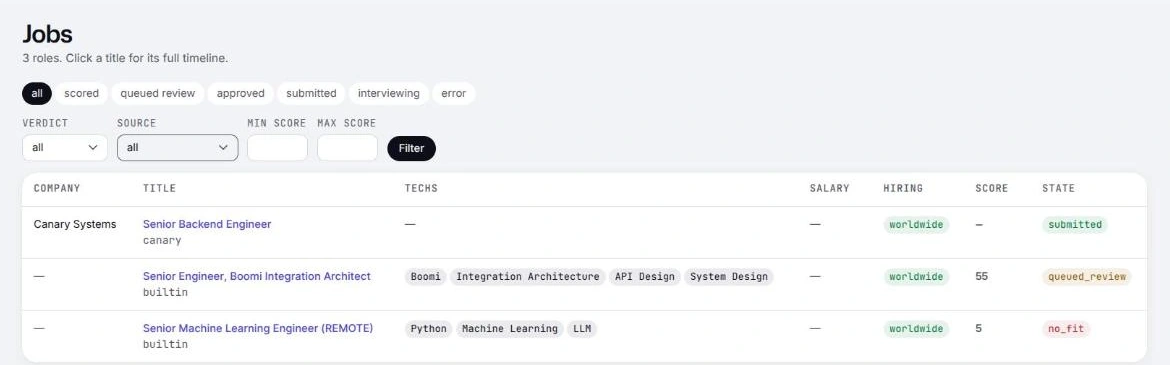The image size is (1170, 365).
Task: Click 'worldwide' badge in Machine Learning row
Action: click(x=916, y=329)
